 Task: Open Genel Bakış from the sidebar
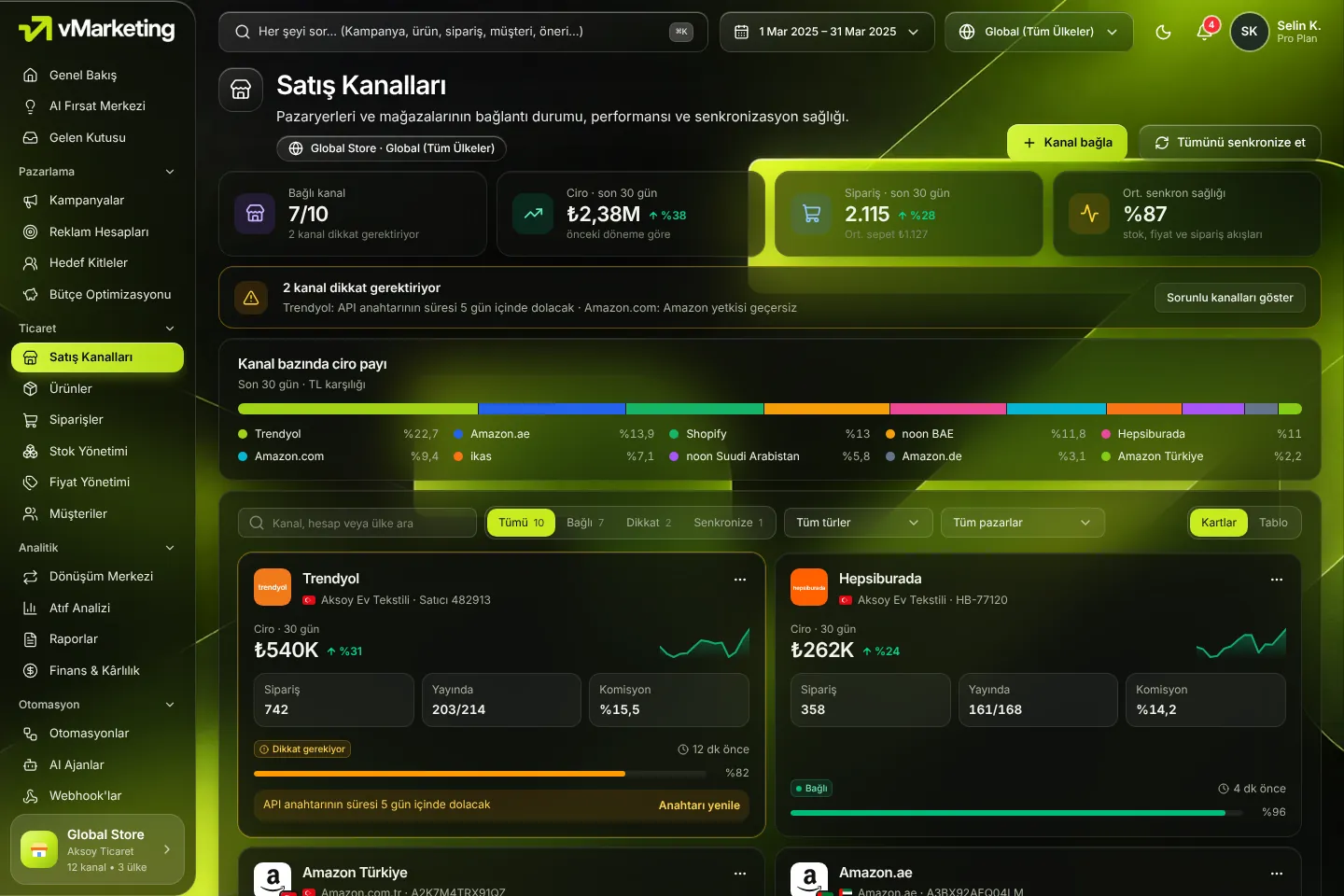(x=97, y=75)
